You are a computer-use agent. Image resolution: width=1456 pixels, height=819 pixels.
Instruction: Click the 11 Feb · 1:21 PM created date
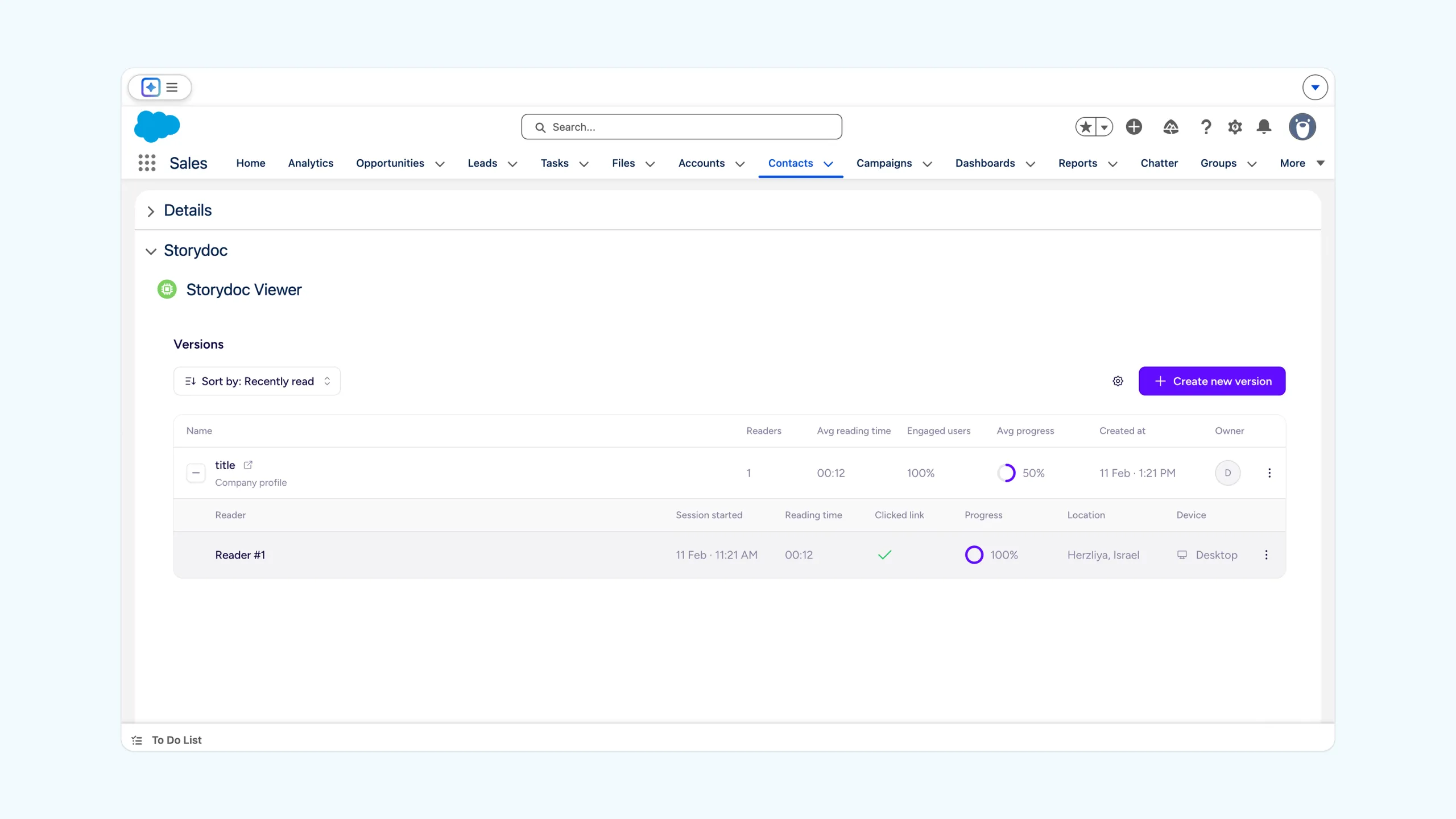[1137, 473]
